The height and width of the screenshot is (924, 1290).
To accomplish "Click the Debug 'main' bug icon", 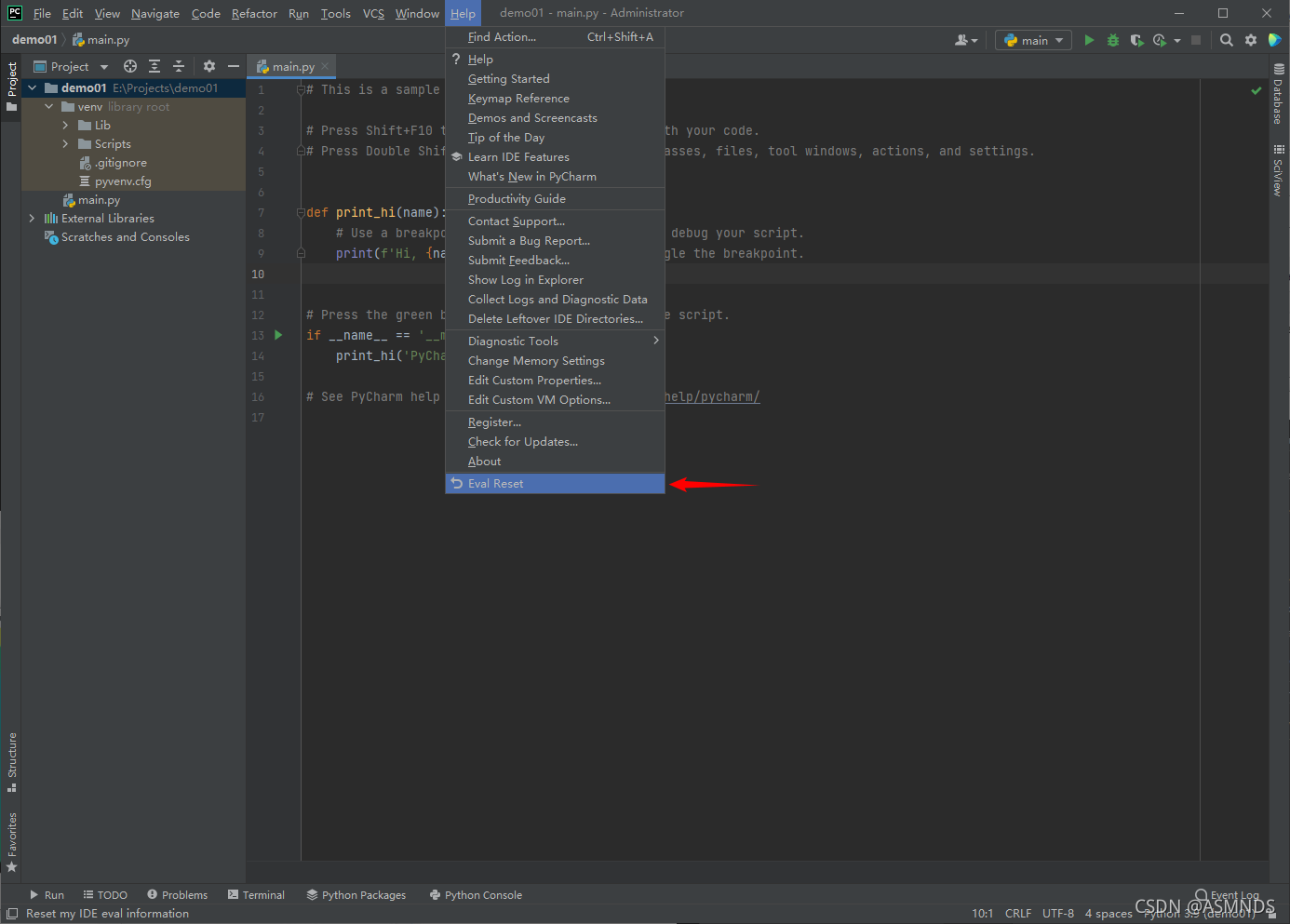I will click(x=1113, y=40).
